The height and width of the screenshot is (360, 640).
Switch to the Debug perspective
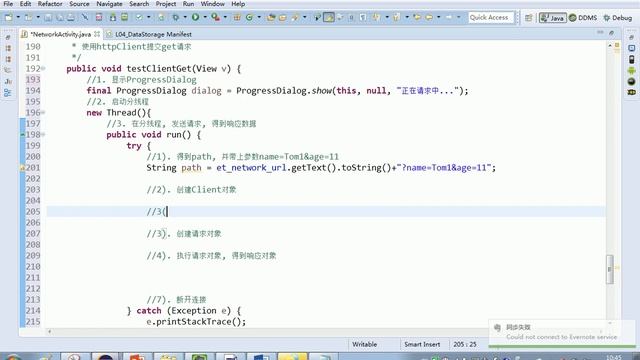(618, 18)
